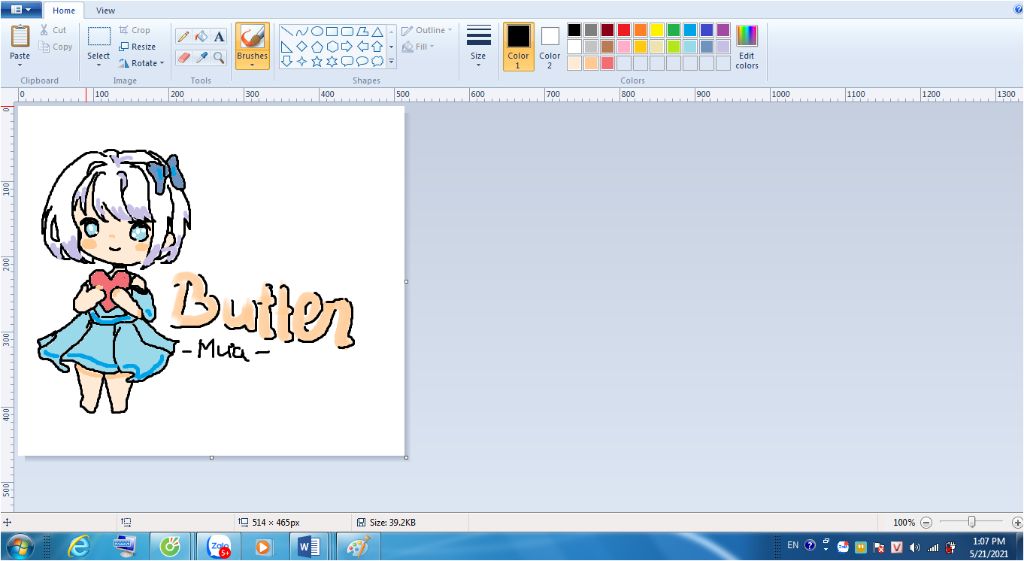Choose the Left arrow shape
Viewport: 1024px width, 561px height.
[x=362, y=46]
